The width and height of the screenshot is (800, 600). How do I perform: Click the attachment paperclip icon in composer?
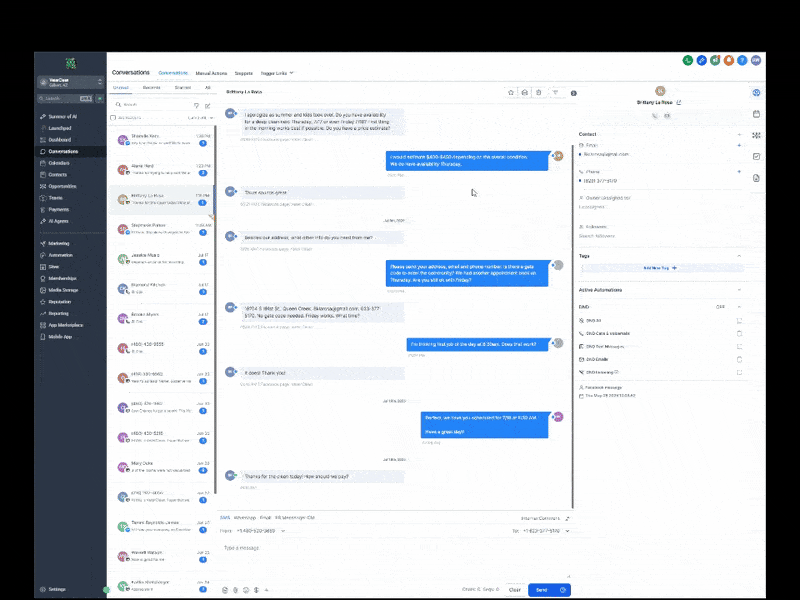click(235, 590)
